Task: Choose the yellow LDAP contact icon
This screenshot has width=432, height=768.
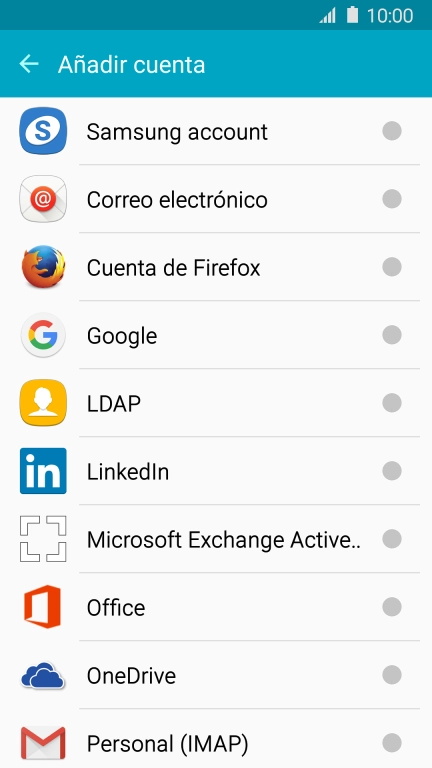Action: point(43,403)
